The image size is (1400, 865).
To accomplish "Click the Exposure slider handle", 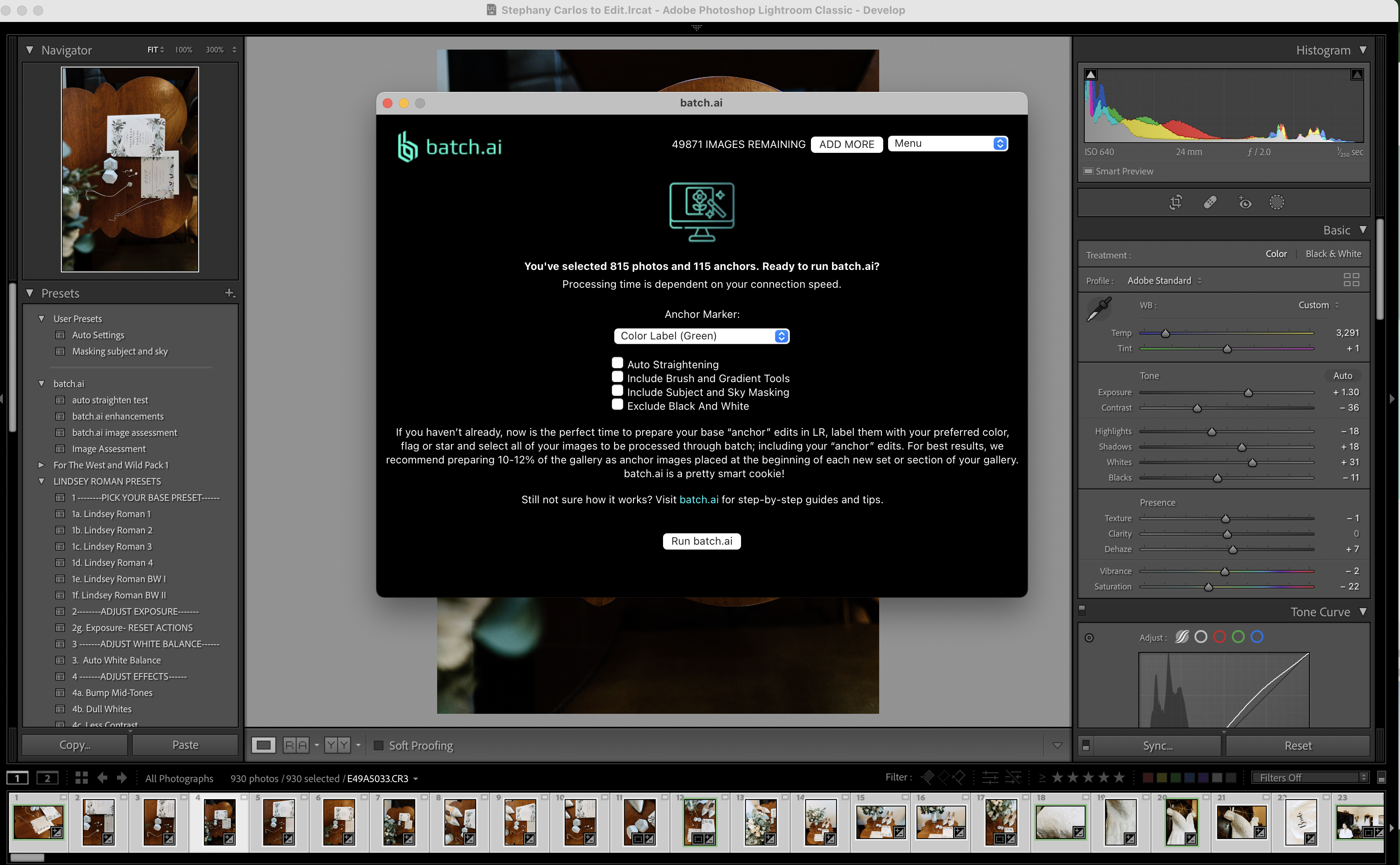I will [x=1248, y=392].
